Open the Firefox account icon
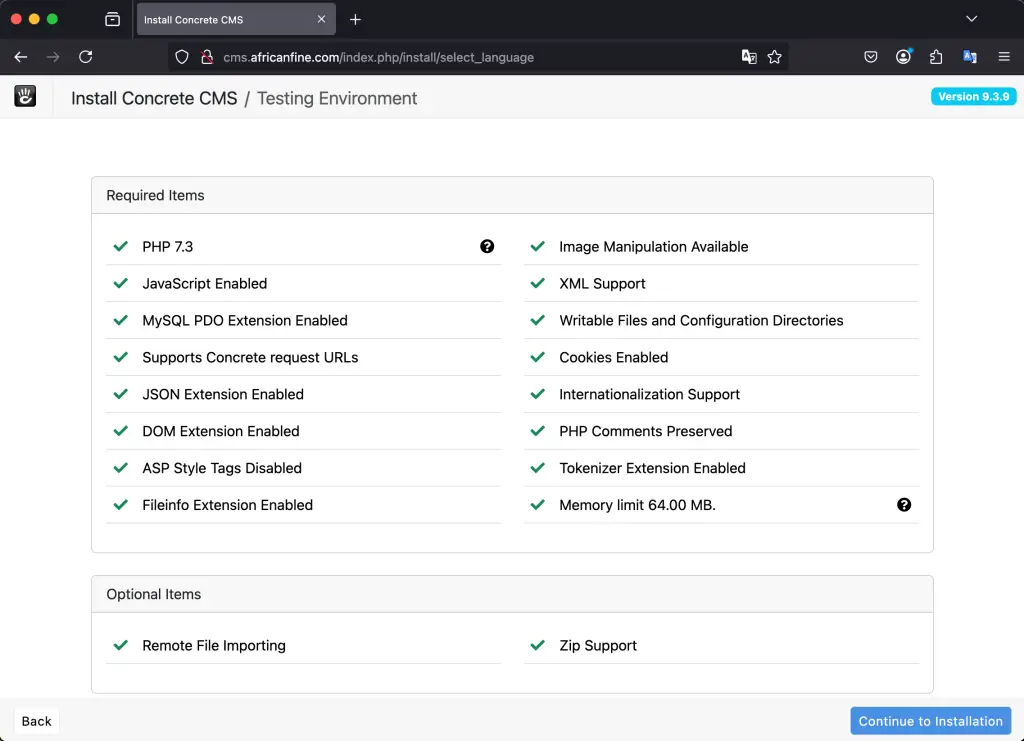This screenshot has width=1024, height=741. click(x=903, y=57)
